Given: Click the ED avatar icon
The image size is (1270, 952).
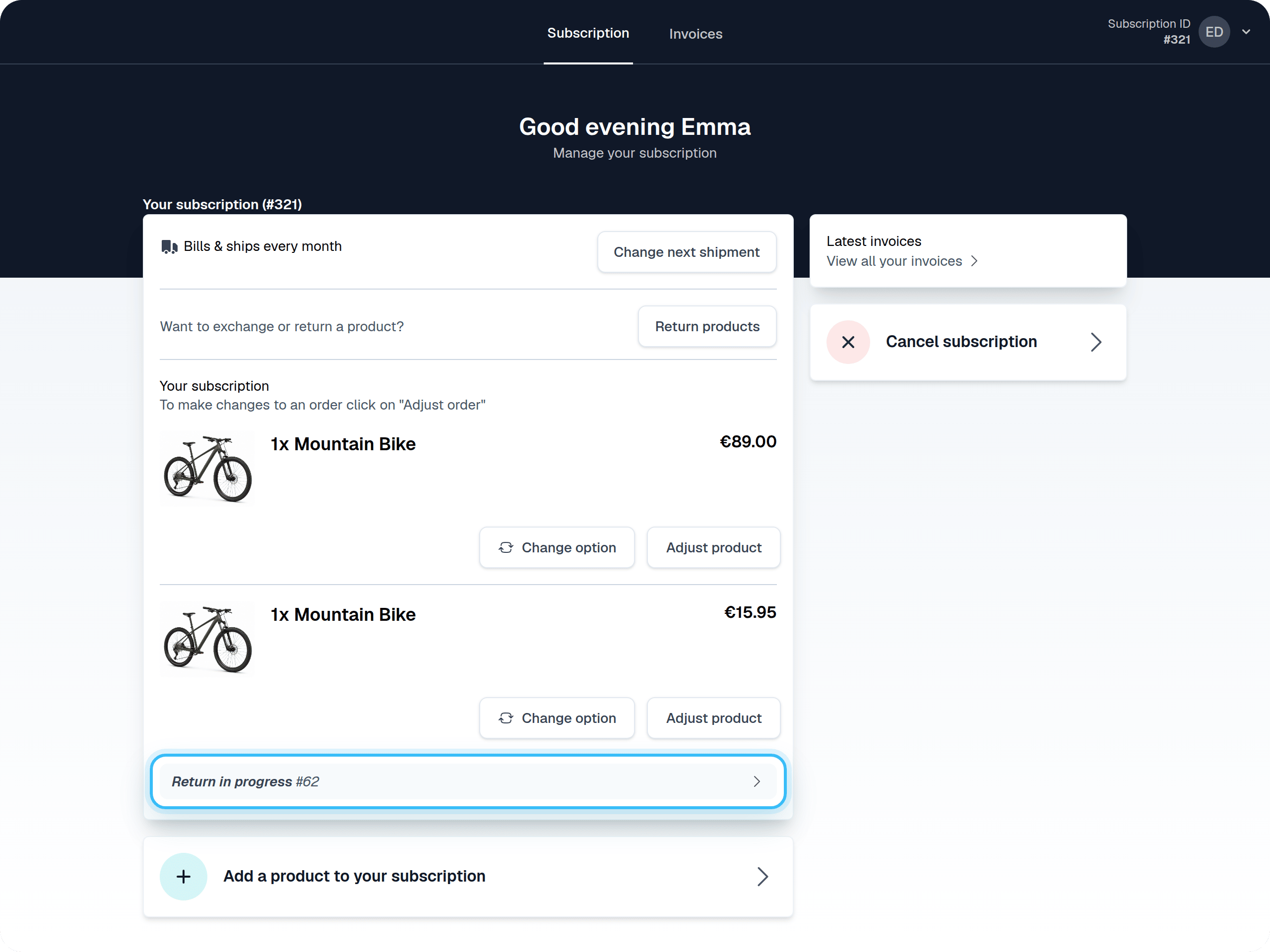Looking at the screenshot, I should [1214, 32].
